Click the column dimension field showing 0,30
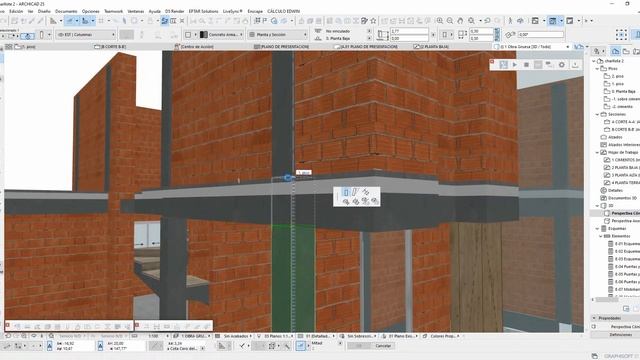The width and height of the screenshot is (640, 360). pos(482,31)
